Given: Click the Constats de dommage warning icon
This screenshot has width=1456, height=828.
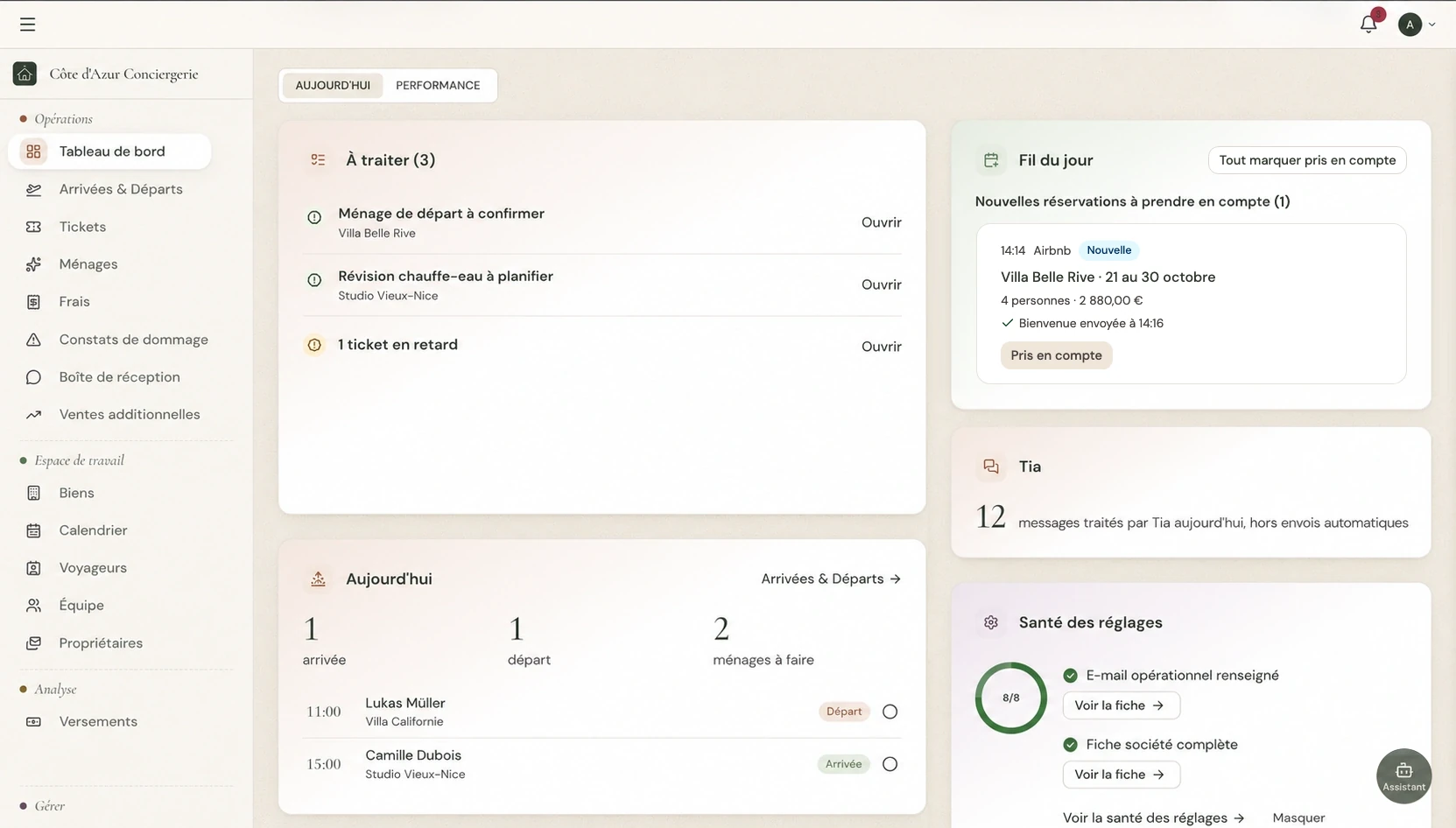Looking at the screenshot, I should coord(33,340).
